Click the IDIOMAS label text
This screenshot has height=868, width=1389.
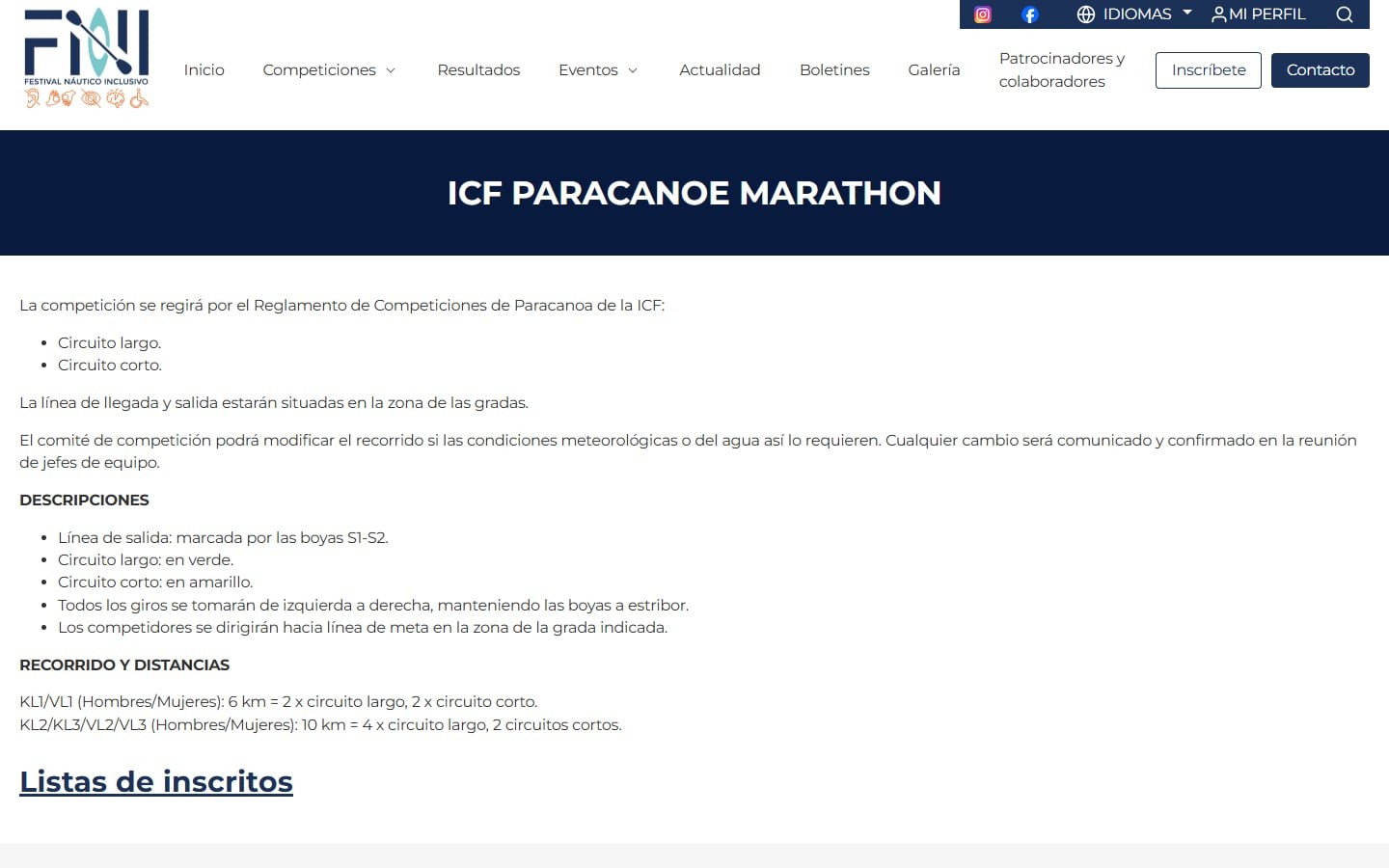(1137, 14)
